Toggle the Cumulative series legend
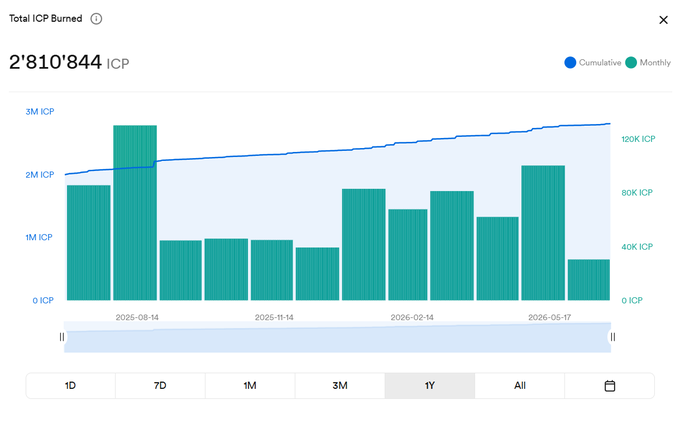Image resolution: width=680 pixels, height=433 pixels. click(592, 62)
